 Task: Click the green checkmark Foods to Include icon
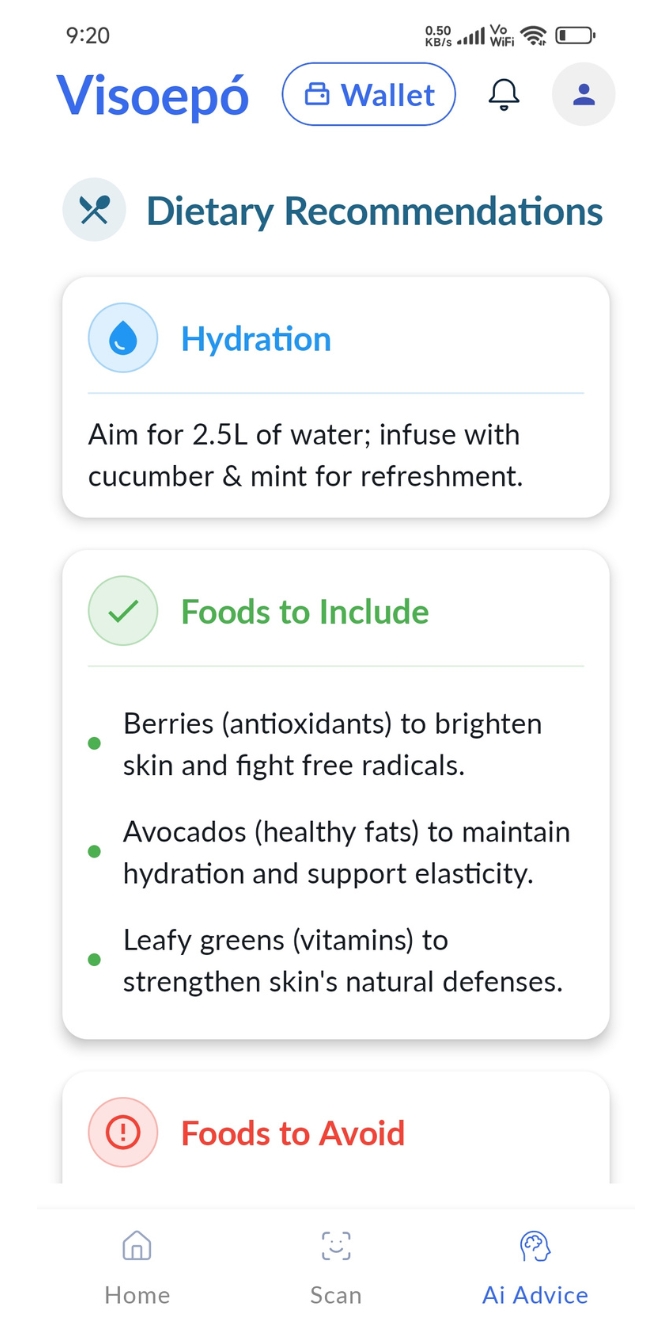tap(123, 611)
